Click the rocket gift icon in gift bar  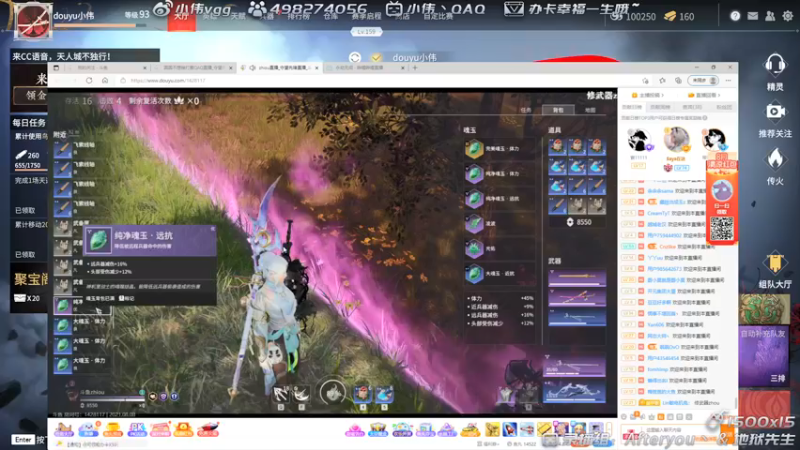[x=510, y=429]
